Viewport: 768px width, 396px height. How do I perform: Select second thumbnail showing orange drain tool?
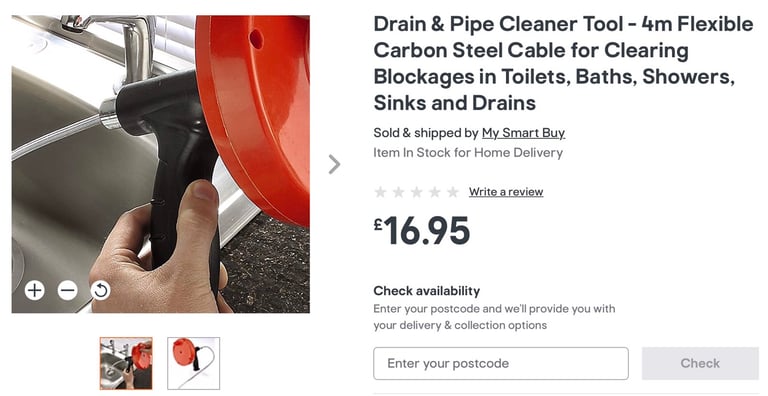pyautogui.click(x=193, y=363)
